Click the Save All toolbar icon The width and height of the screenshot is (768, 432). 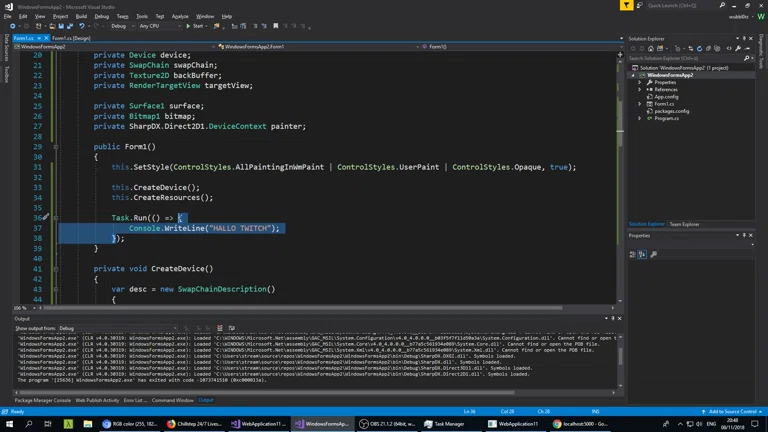(x=70, y=26)
